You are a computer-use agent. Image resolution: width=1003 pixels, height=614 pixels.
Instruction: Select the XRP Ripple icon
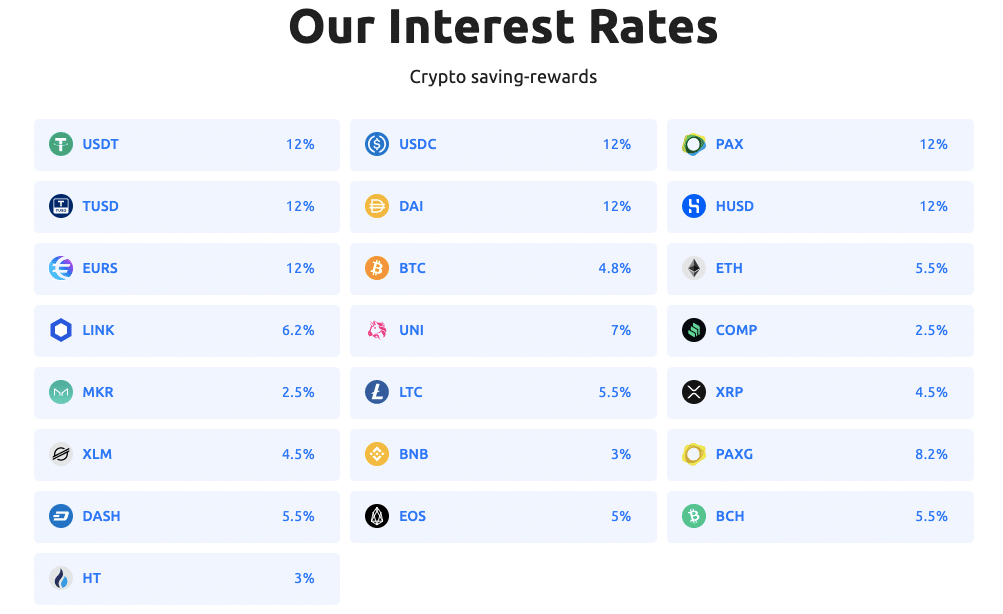point(694,392)
